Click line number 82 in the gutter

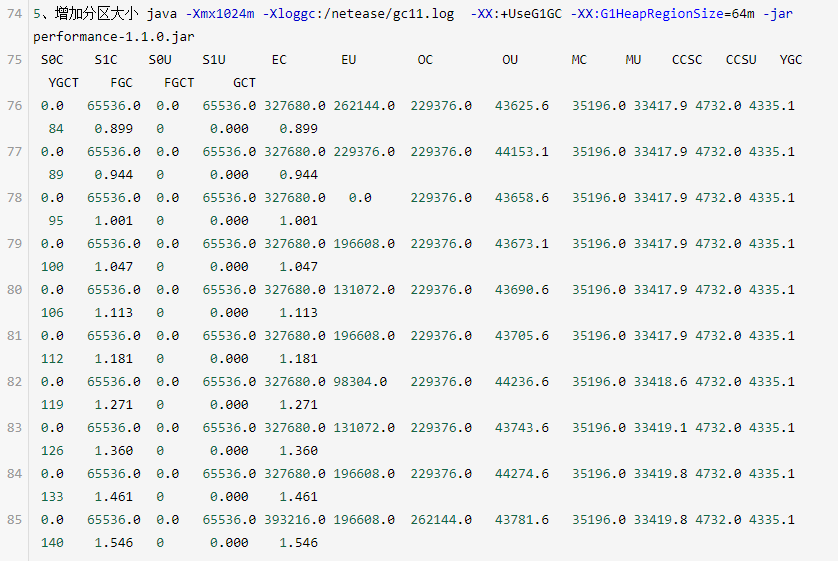(14, 381)
